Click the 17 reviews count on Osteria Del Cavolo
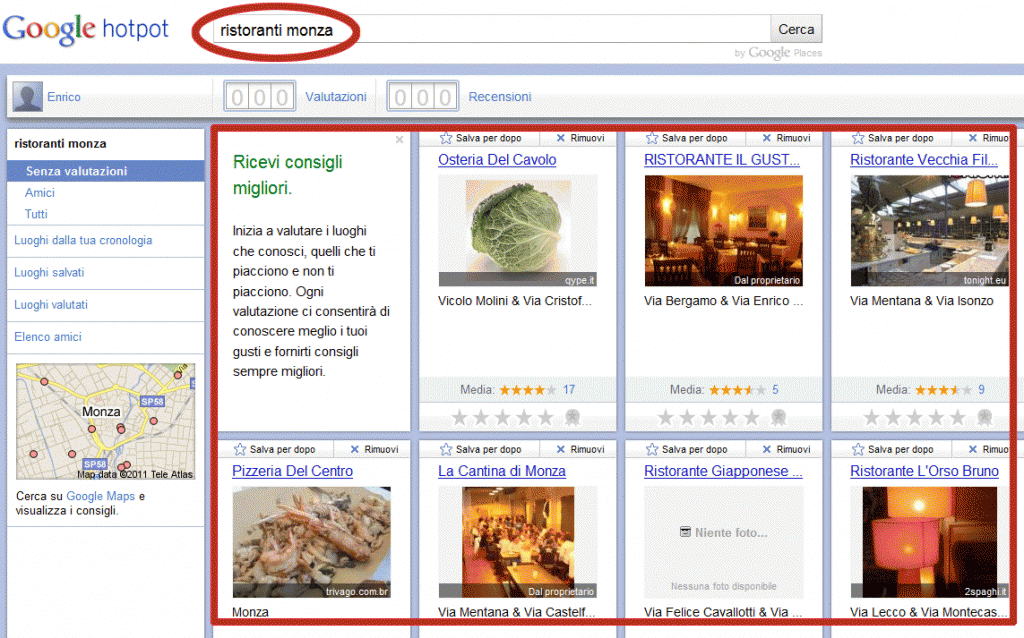This screenshot has height=638, width=1024. point(569,390)
